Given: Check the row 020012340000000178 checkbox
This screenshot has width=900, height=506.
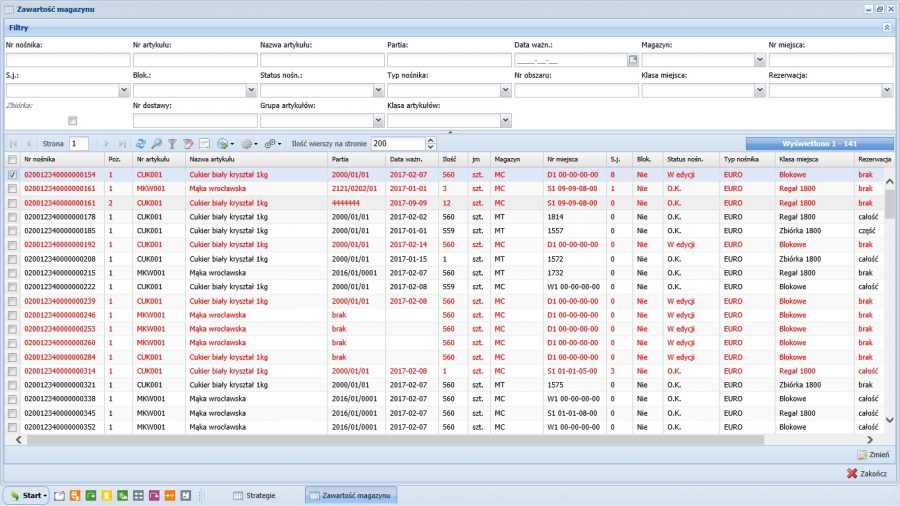Looking at the screenshot, I should [x=12, y=217].
